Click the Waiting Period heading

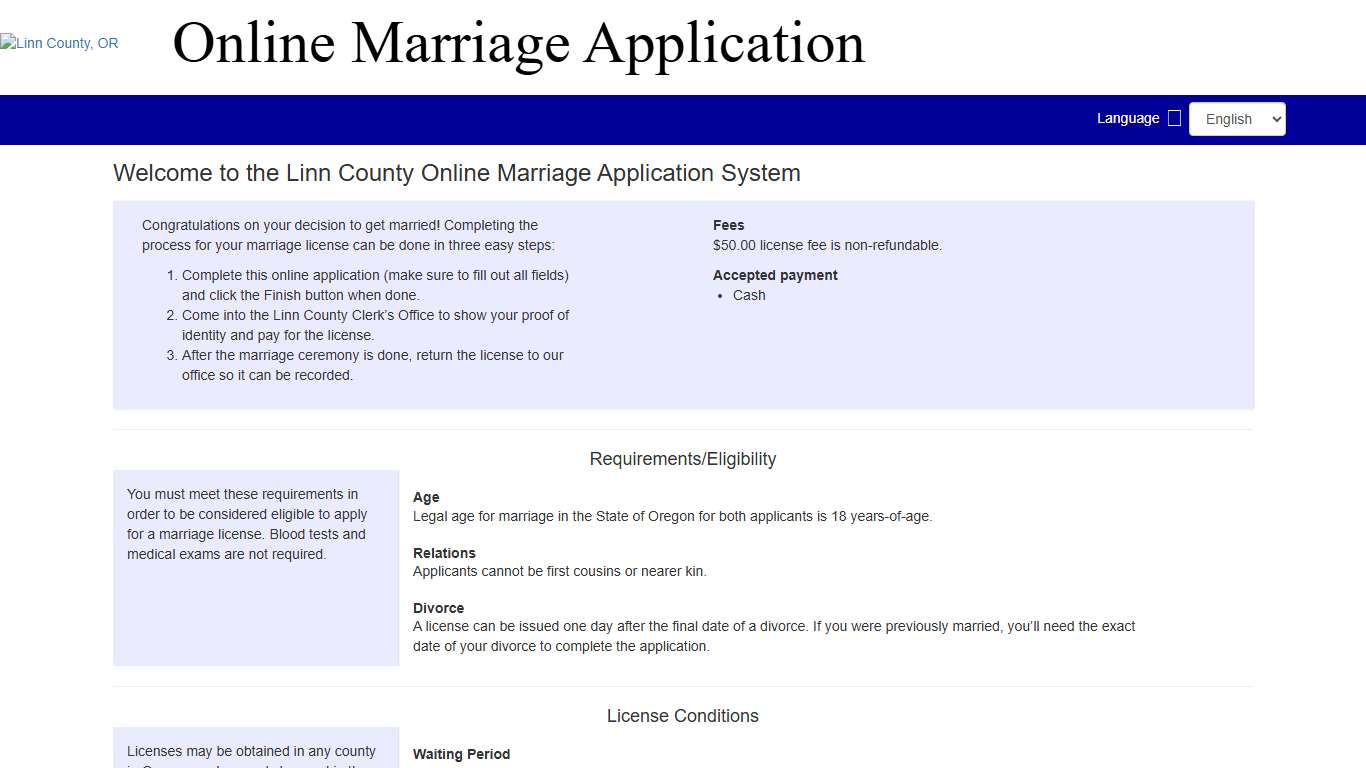click(461, 754)
